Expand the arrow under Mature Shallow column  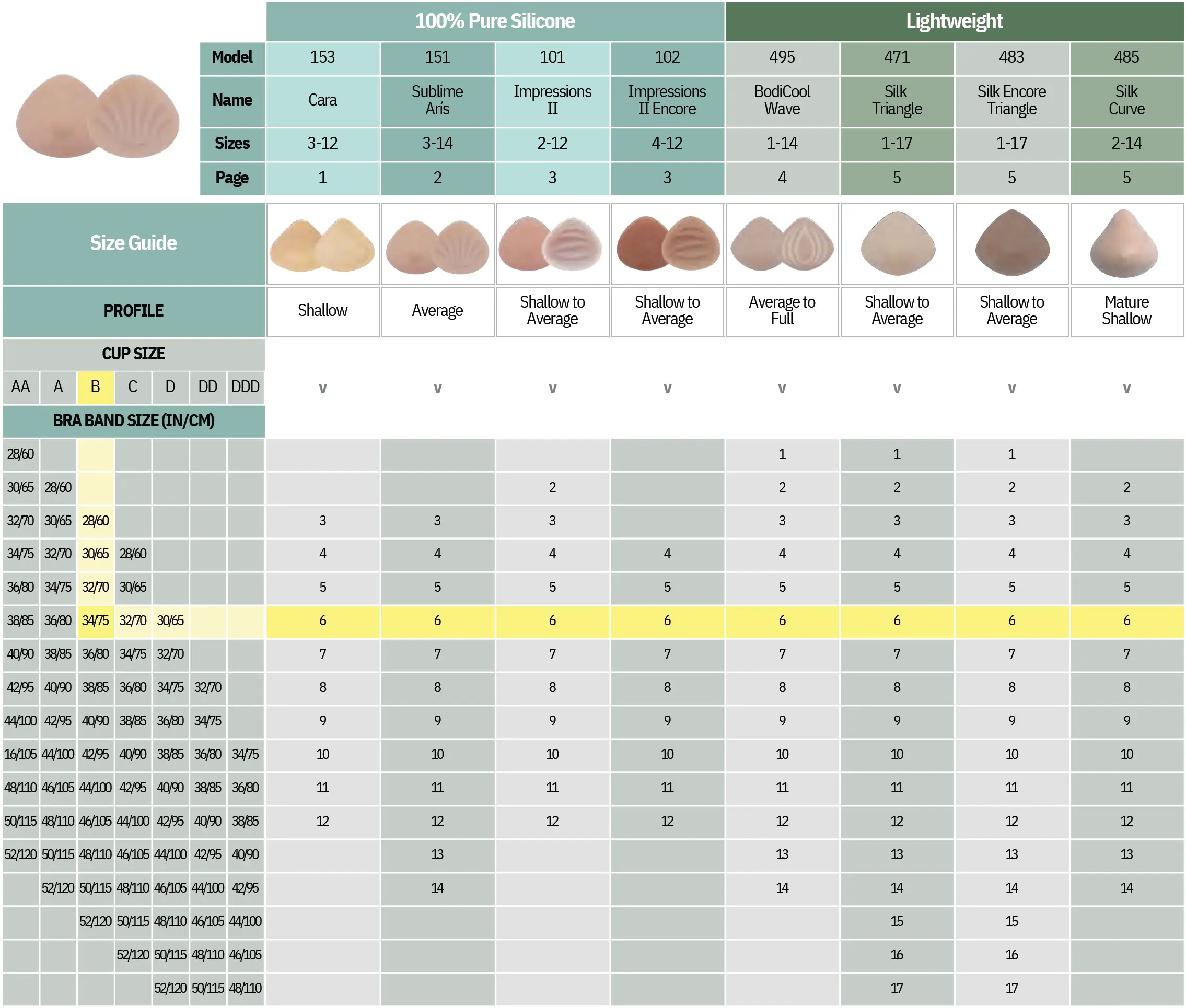(x=1127, y=389)
